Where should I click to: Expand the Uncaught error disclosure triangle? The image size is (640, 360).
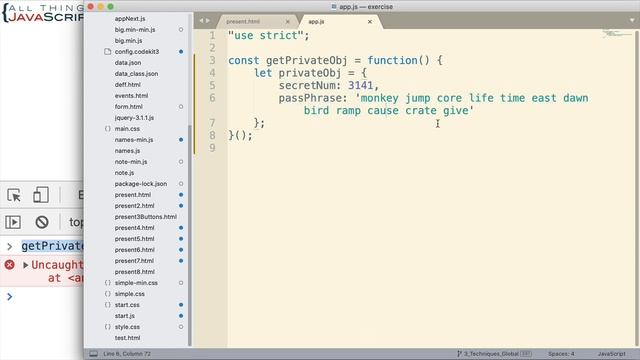coord(25,265)
